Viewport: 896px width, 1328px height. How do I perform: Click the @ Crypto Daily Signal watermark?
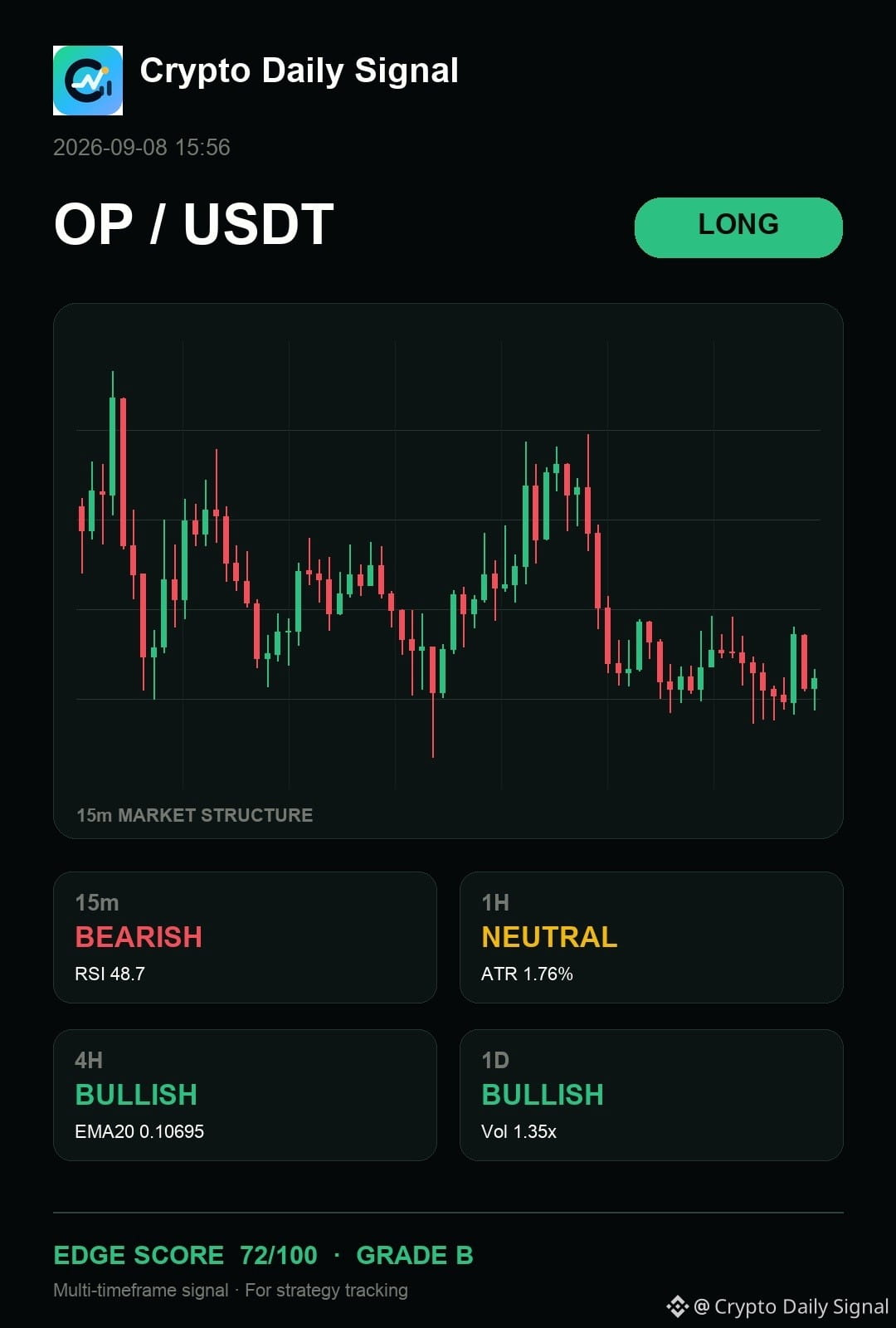pos(791,1306)
